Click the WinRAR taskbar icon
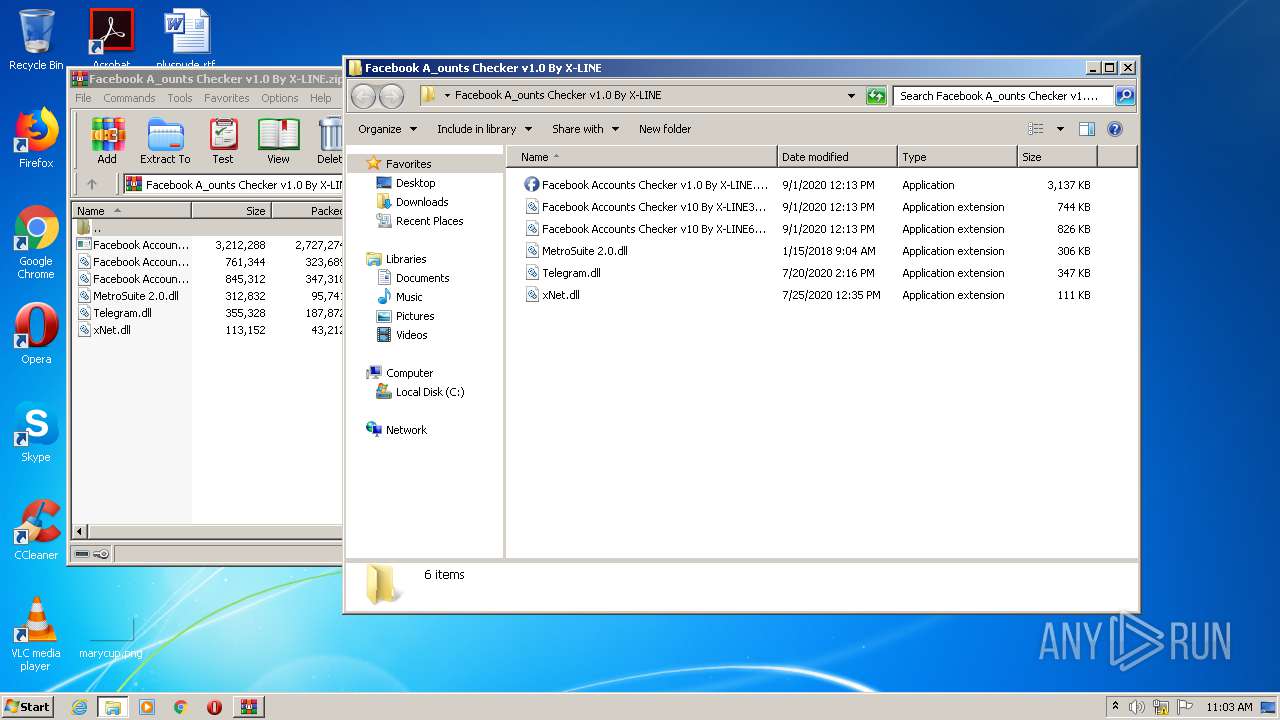This screenshot has width=1280, height=720. pyautogui.click(x=248, y=707)
